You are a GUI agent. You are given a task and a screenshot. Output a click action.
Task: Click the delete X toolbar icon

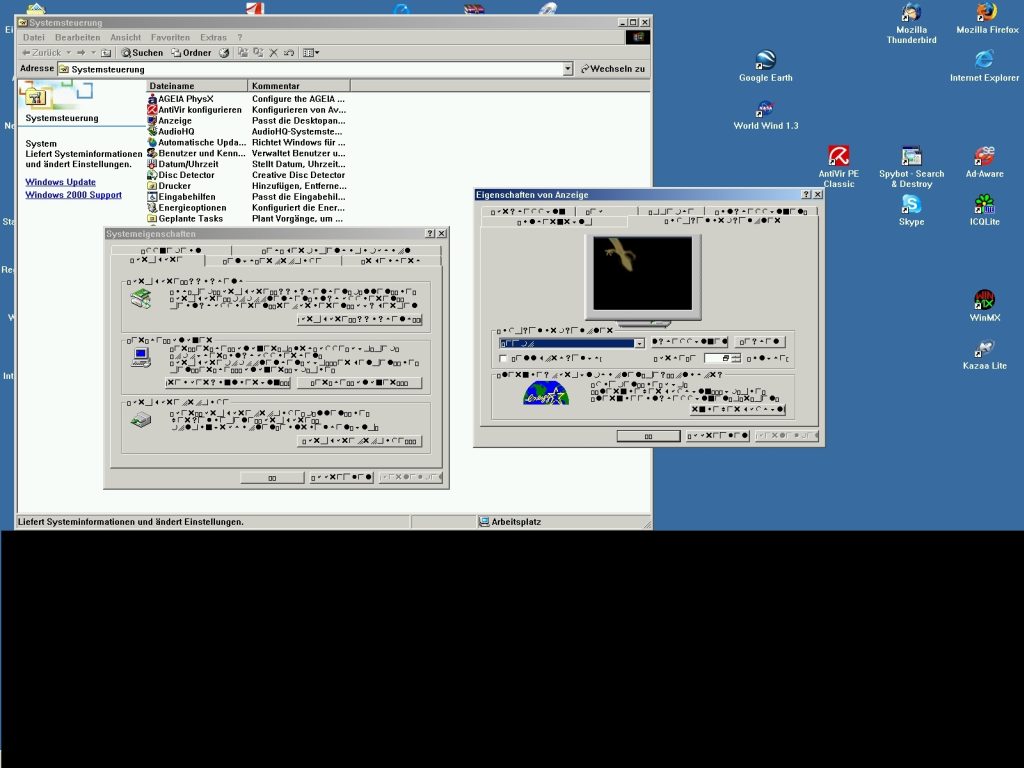274,53
